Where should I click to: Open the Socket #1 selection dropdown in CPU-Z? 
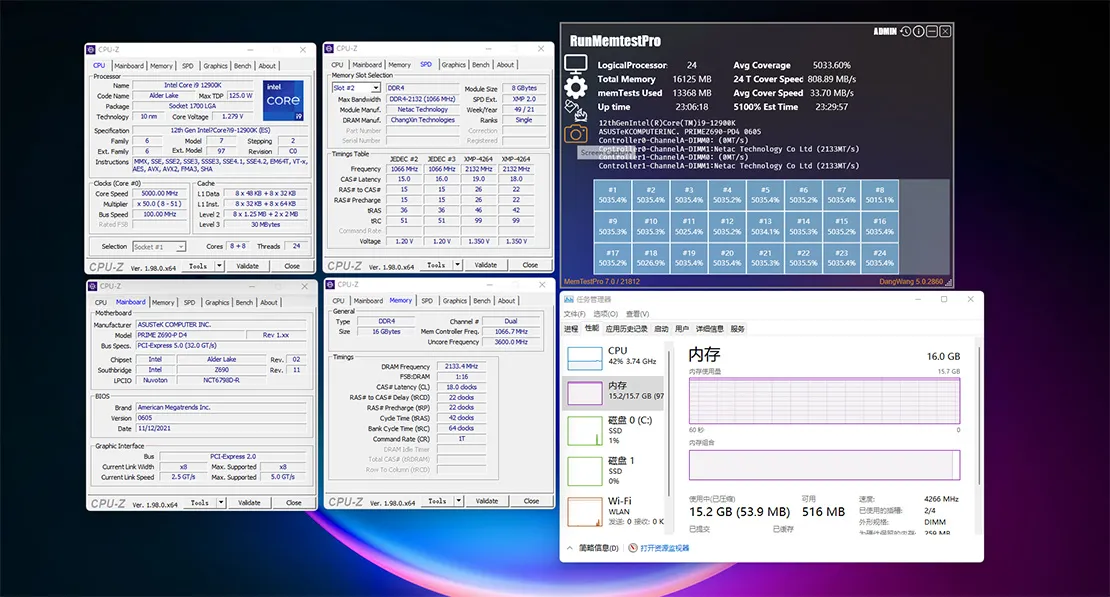(181, 246)
